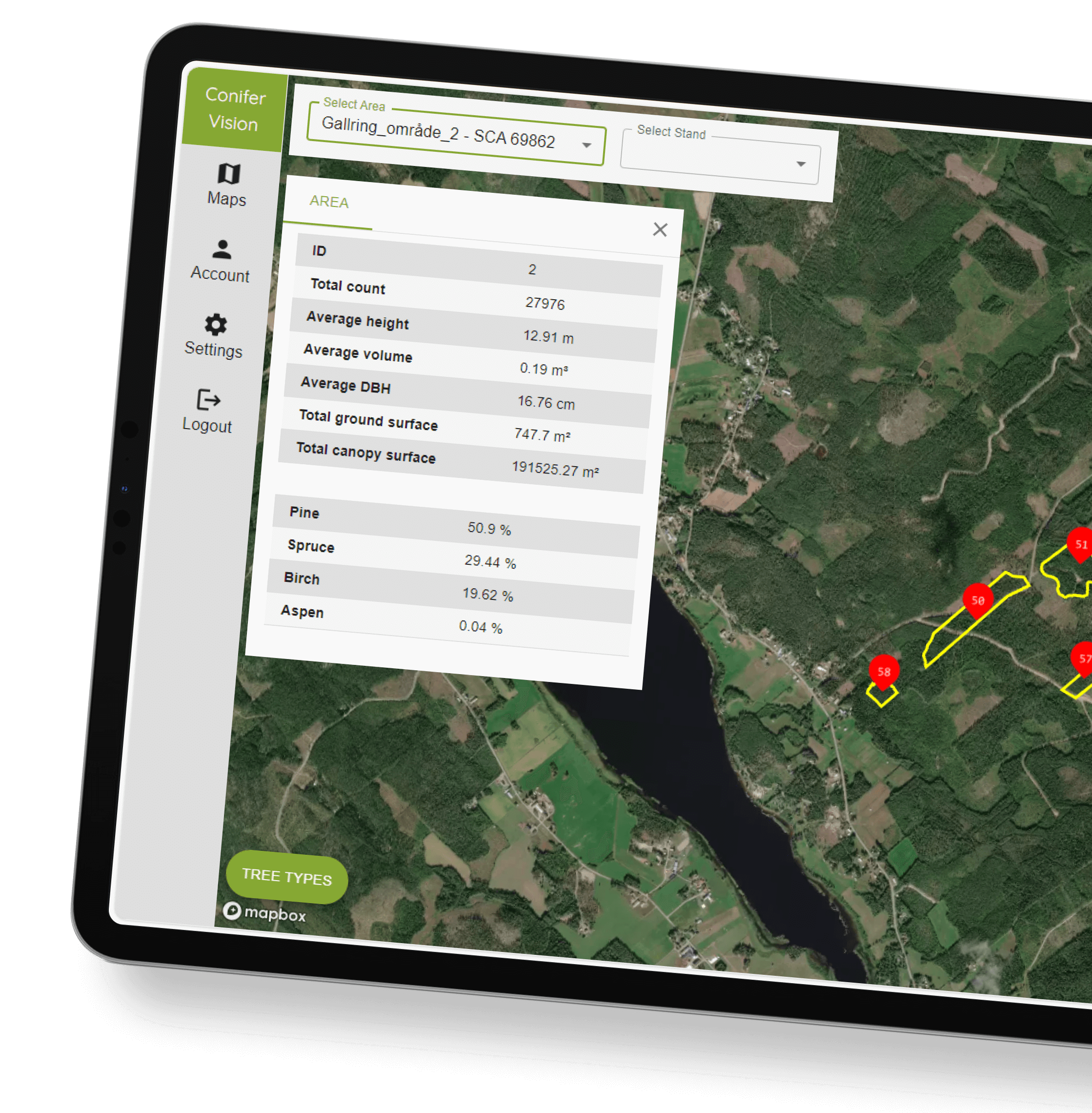Open the Settings gear icon
This screenshot has height=1113, width=1092.
pyautogui.click(x=216, y=325)
